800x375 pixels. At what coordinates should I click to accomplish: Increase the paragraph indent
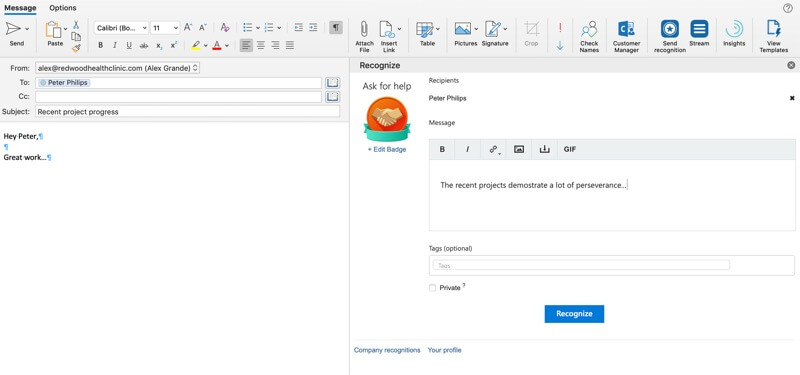(x=313, y=28)
